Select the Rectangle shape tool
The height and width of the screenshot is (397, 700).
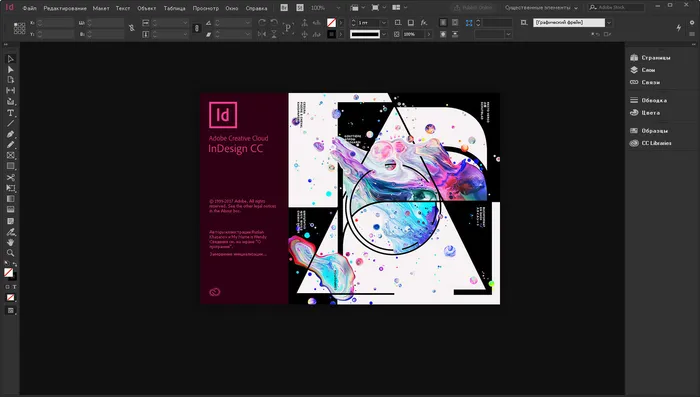pos(10,166)
